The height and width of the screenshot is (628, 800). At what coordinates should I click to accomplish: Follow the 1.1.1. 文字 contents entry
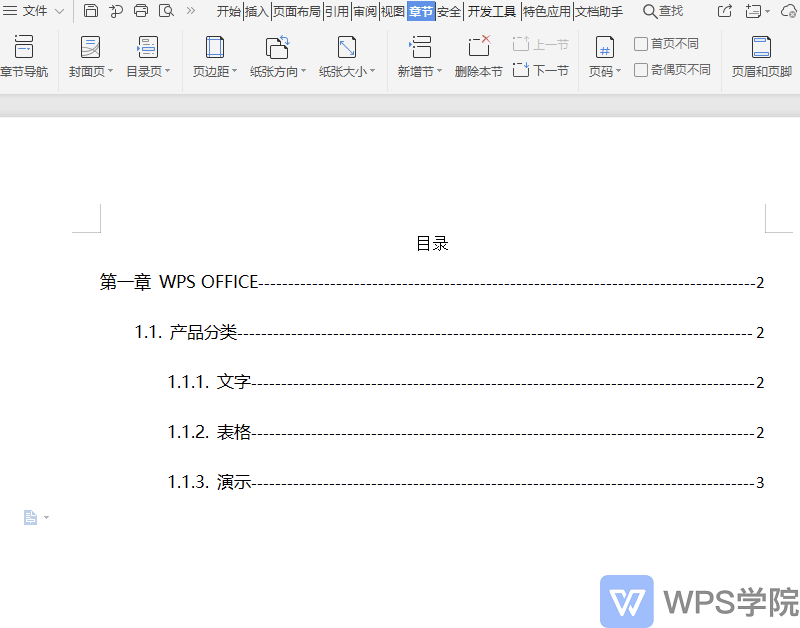point(466,382)
